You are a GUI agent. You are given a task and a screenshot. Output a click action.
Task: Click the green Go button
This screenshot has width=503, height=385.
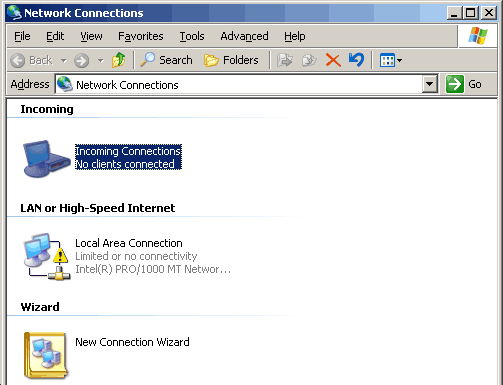464,84
